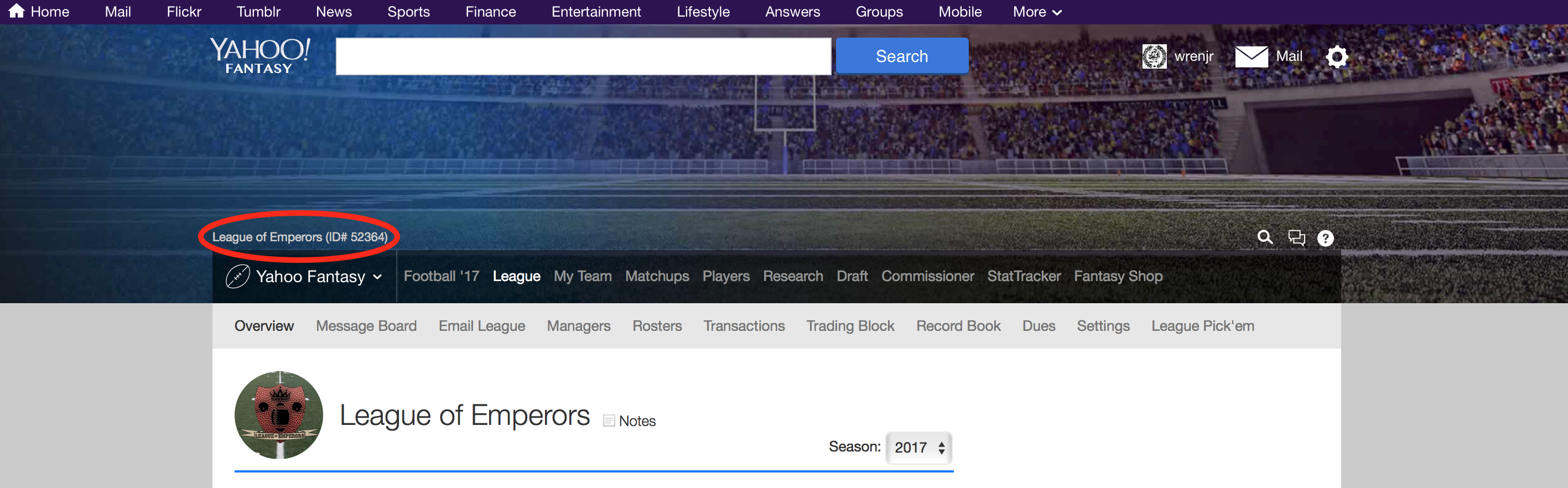Select League in main navigation
The height and width of the screenshot is (488, 1568).
[x=516, y=276]
